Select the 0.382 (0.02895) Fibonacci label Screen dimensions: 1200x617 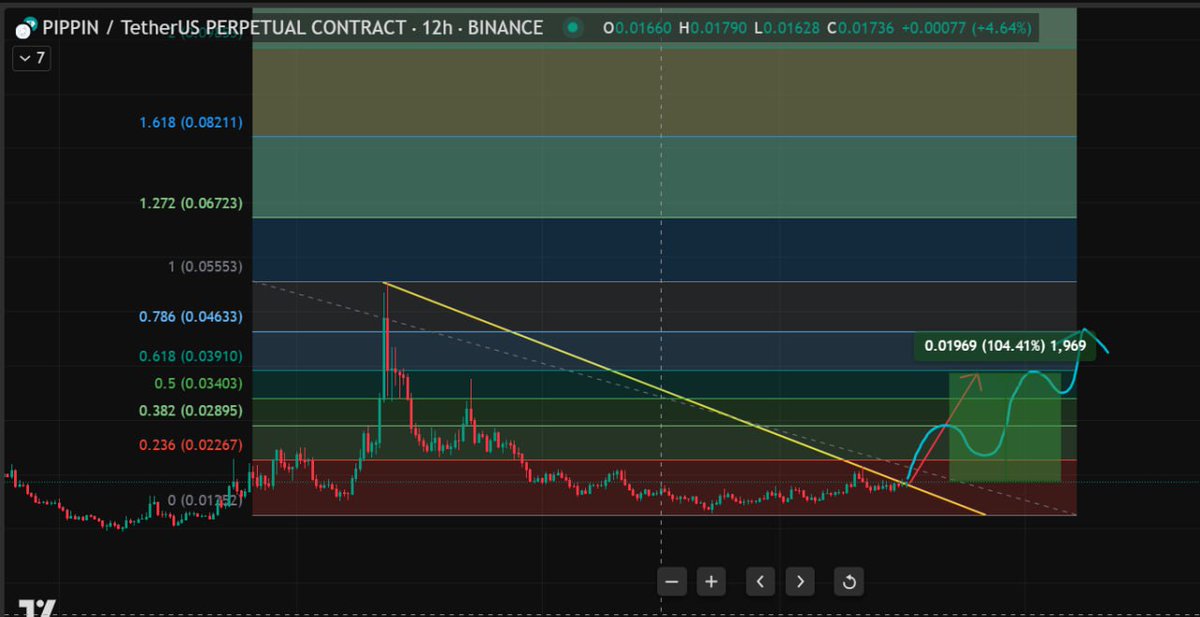pyautogui.click(x=191, y=410)
